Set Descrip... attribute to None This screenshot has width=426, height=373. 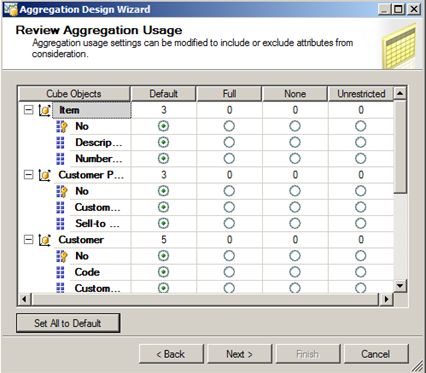click(x=295, y=142)
